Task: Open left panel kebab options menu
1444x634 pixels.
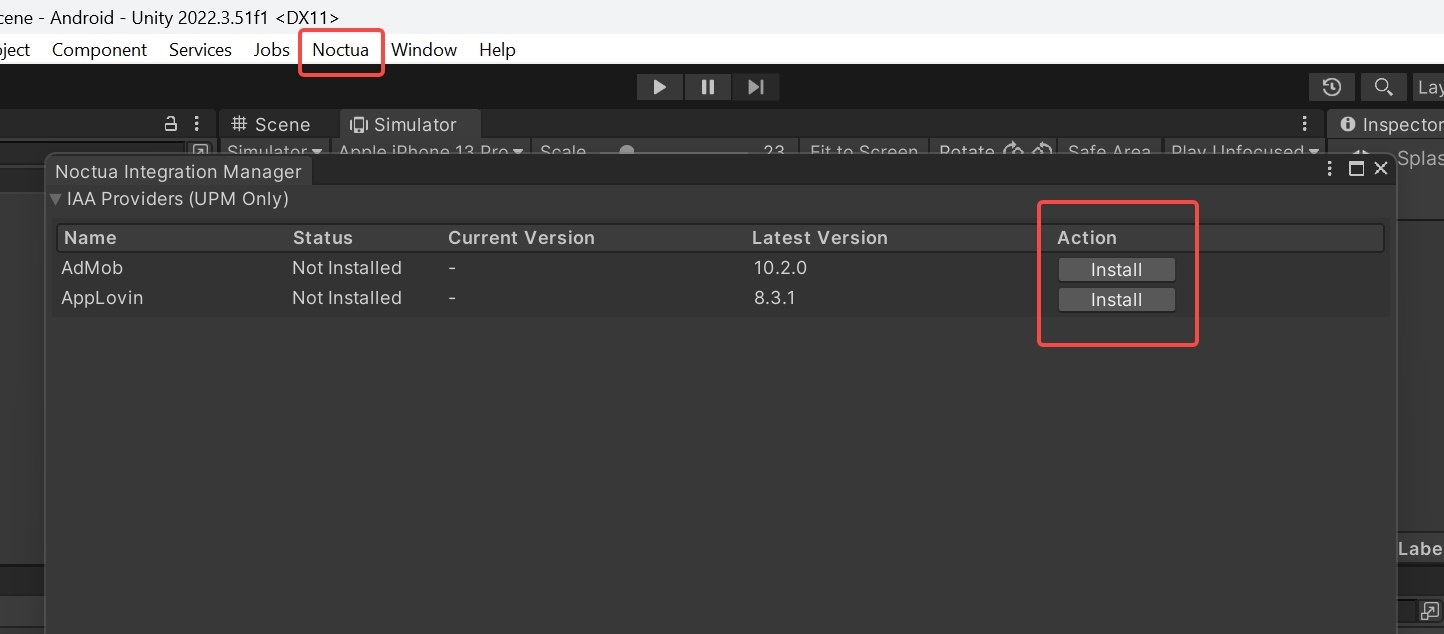Action: pos(197,124)
